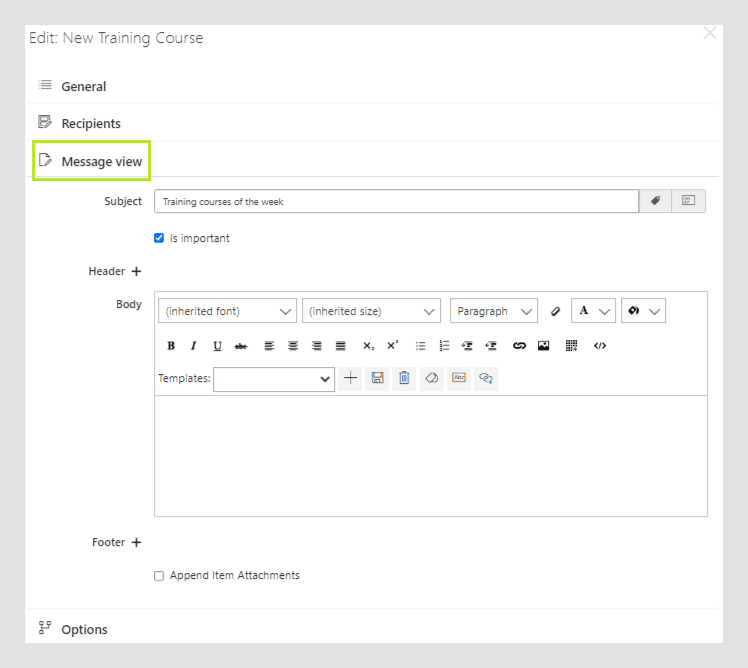Close the Edit New Training Course dialog
The image size is (748, 668).
click(x=710, y=33)
